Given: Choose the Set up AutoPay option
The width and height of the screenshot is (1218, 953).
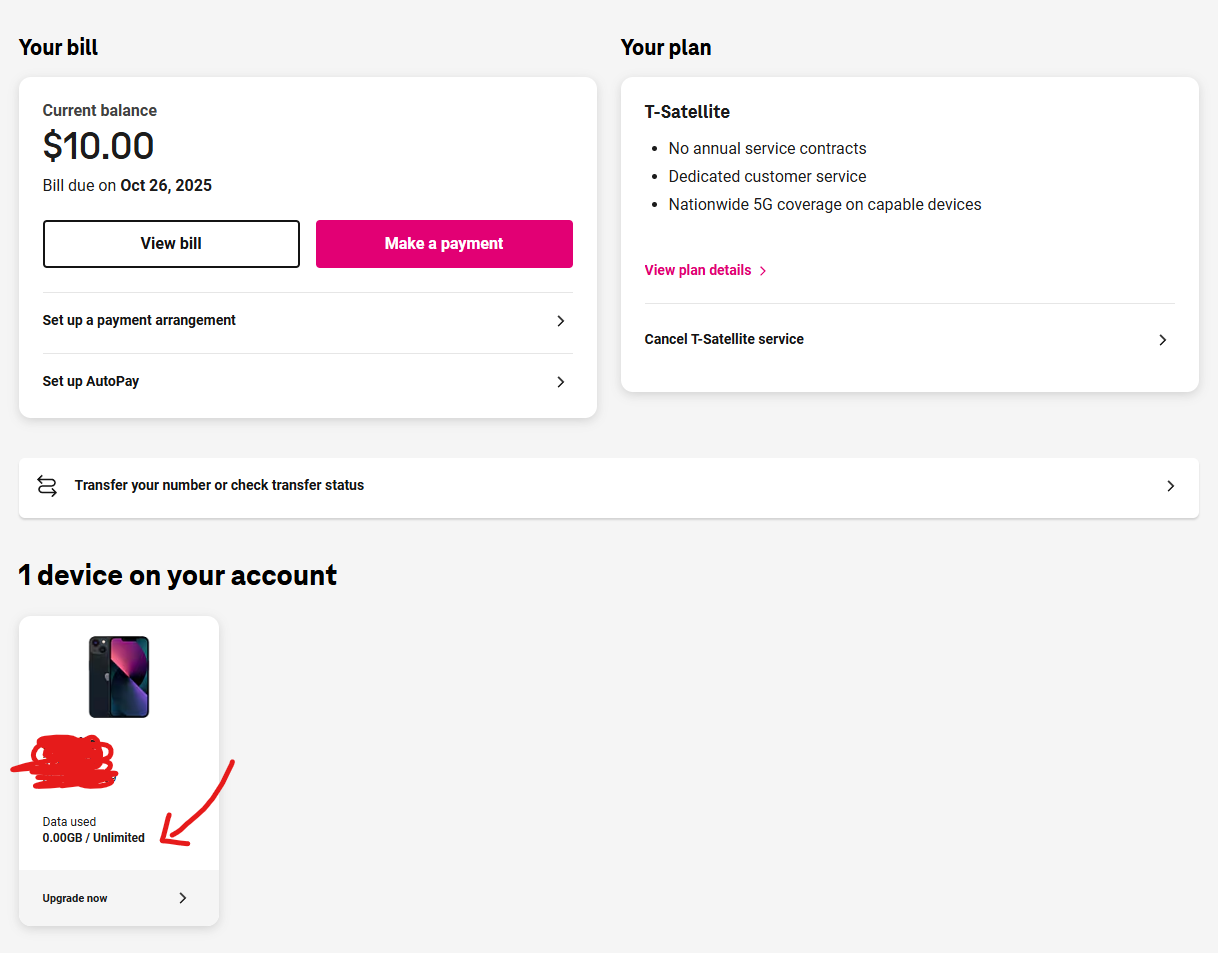Looking at the screenshot, I should 91,382.
